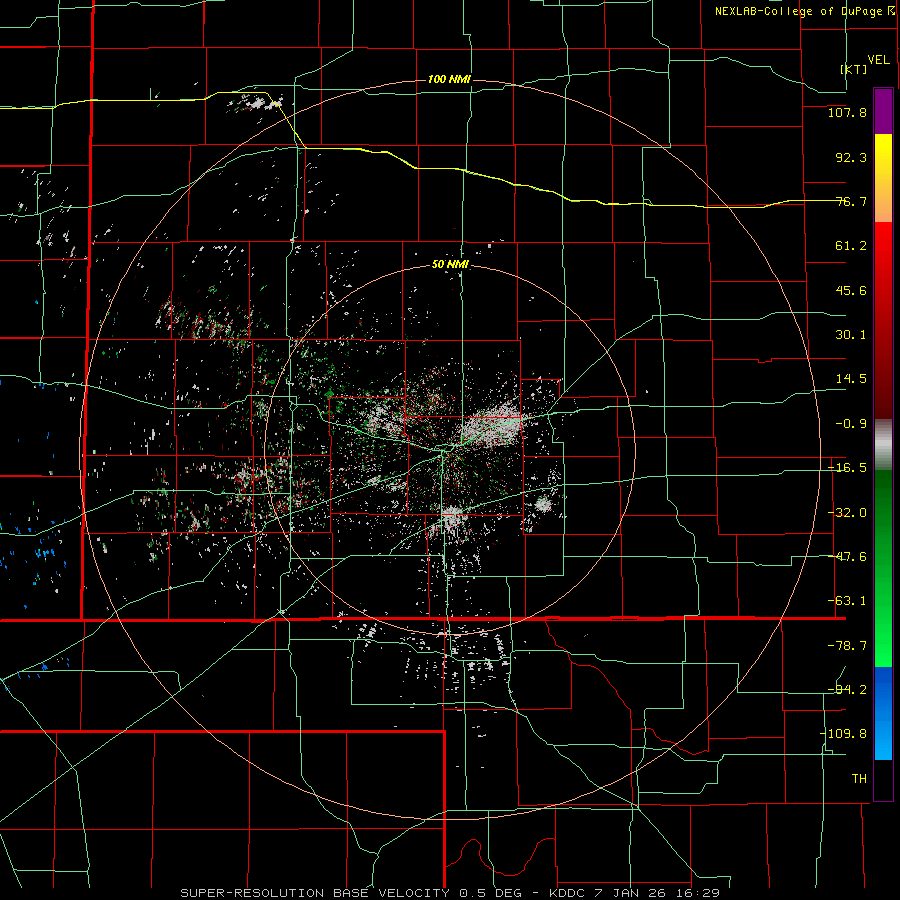Click the 30.1 velocity legend value
The image size is (900, 900).
[851, 335]
